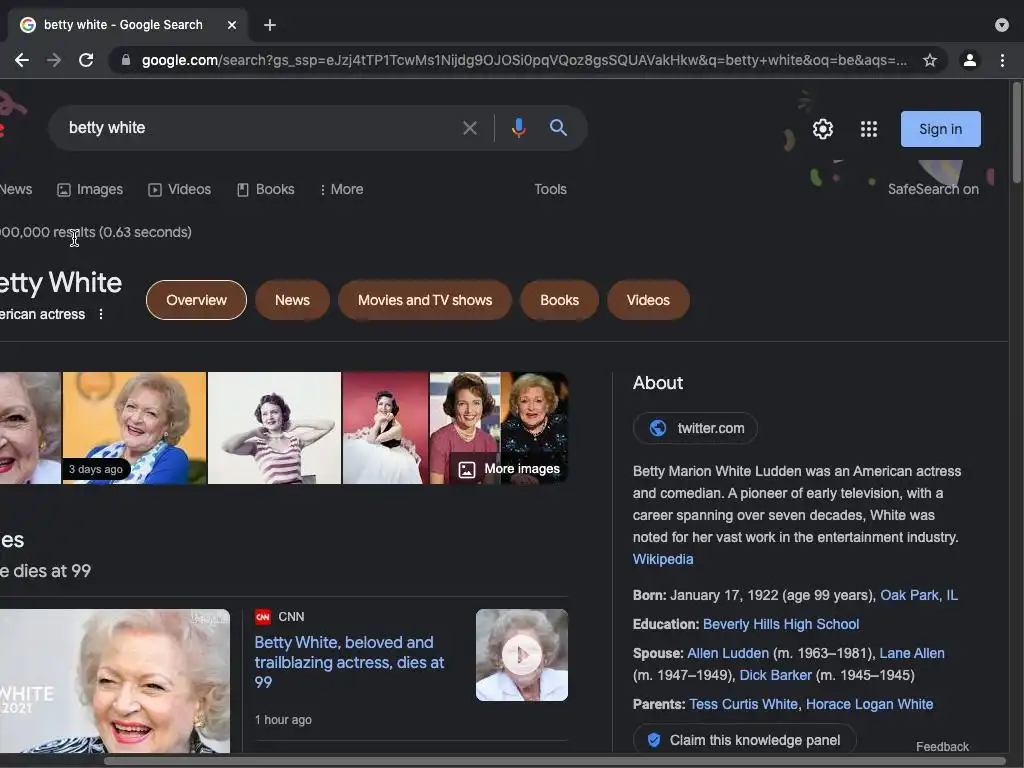Select the Overview chip

click(197, 300)
